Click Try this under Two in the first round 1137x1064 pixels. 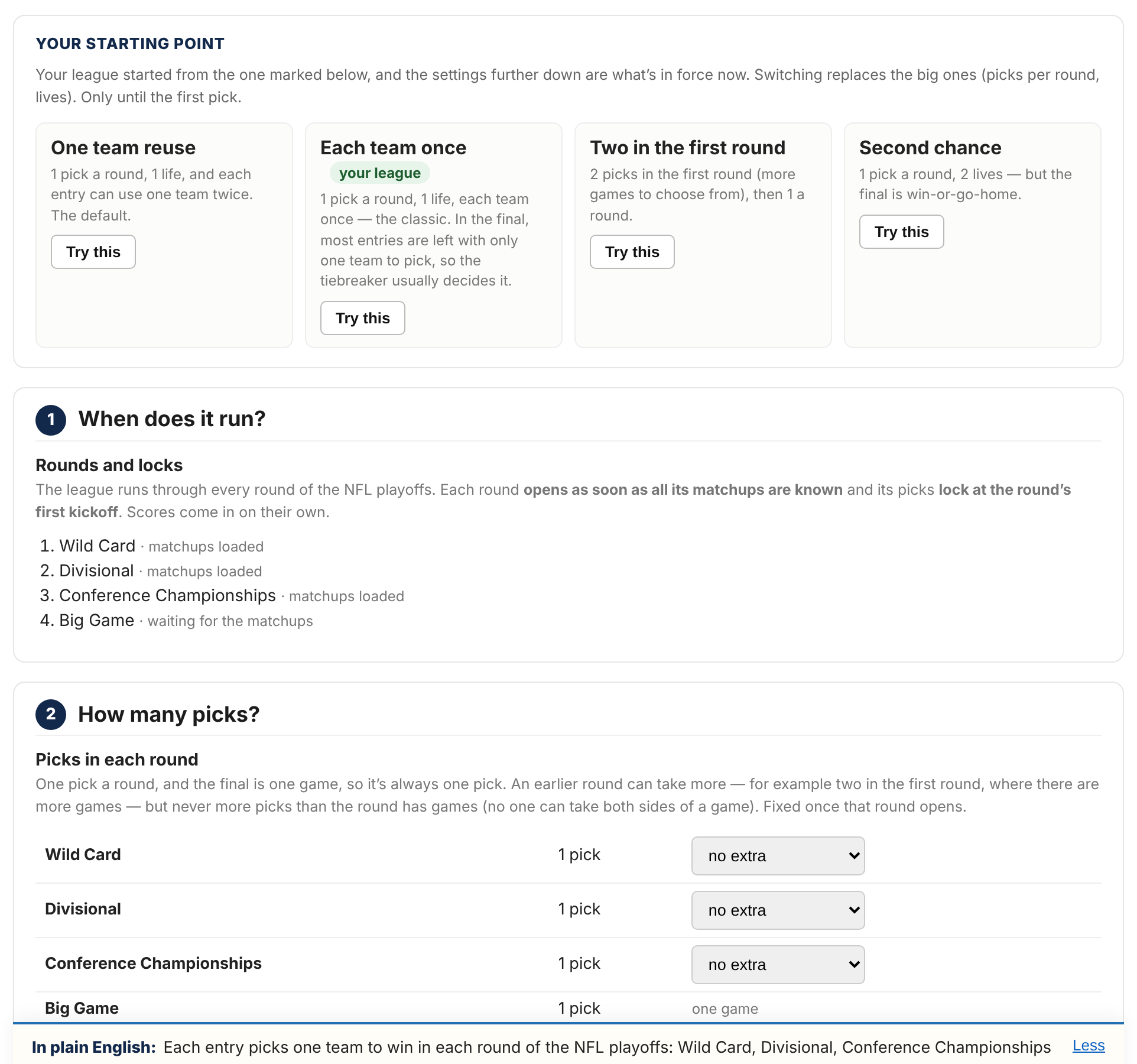[632, 252]
